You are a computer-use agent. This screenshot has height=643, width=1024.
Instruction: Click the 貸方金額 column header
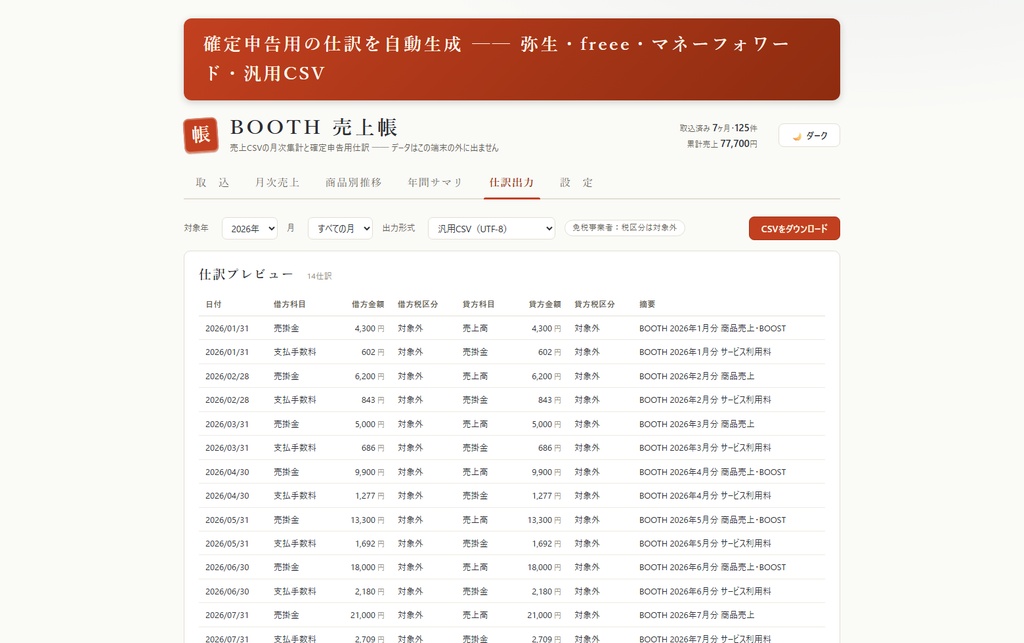(x=545, y=304)
